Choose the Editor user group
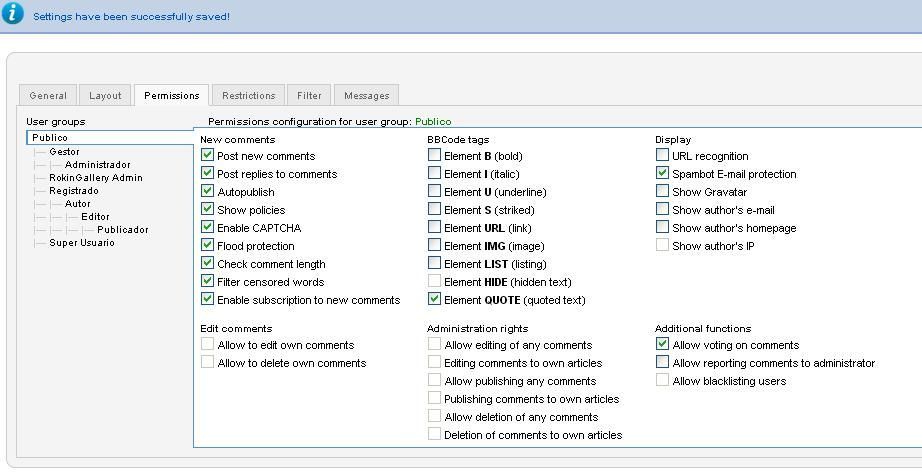Viewport: 922px width, 472px height. point(95,216)
